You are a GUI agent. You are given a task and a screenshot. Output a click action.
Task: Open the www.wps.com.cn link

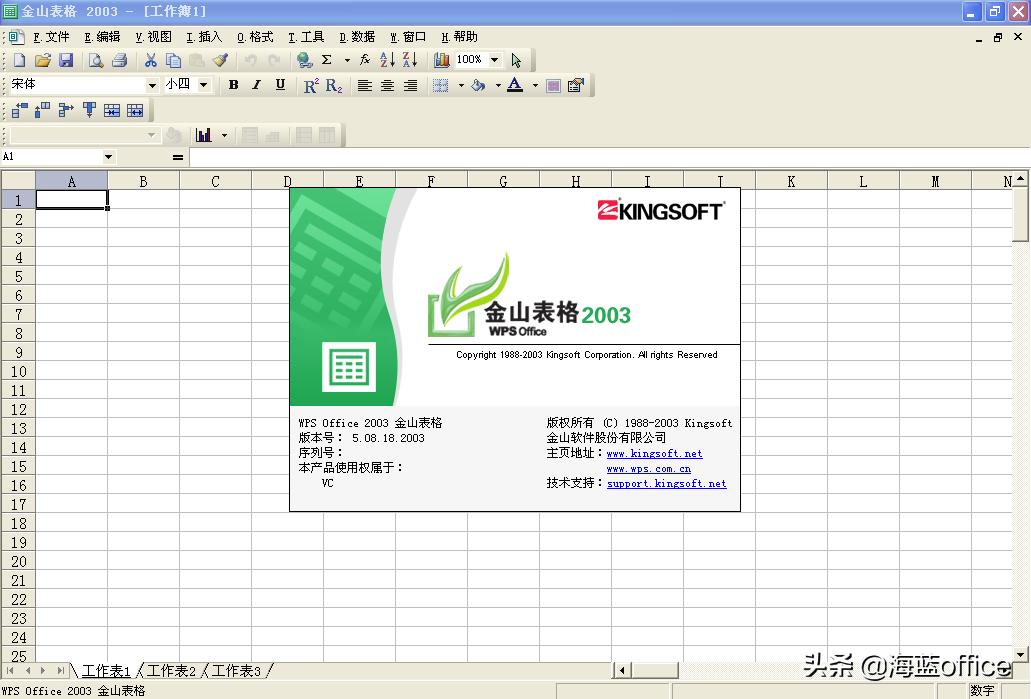648,469
